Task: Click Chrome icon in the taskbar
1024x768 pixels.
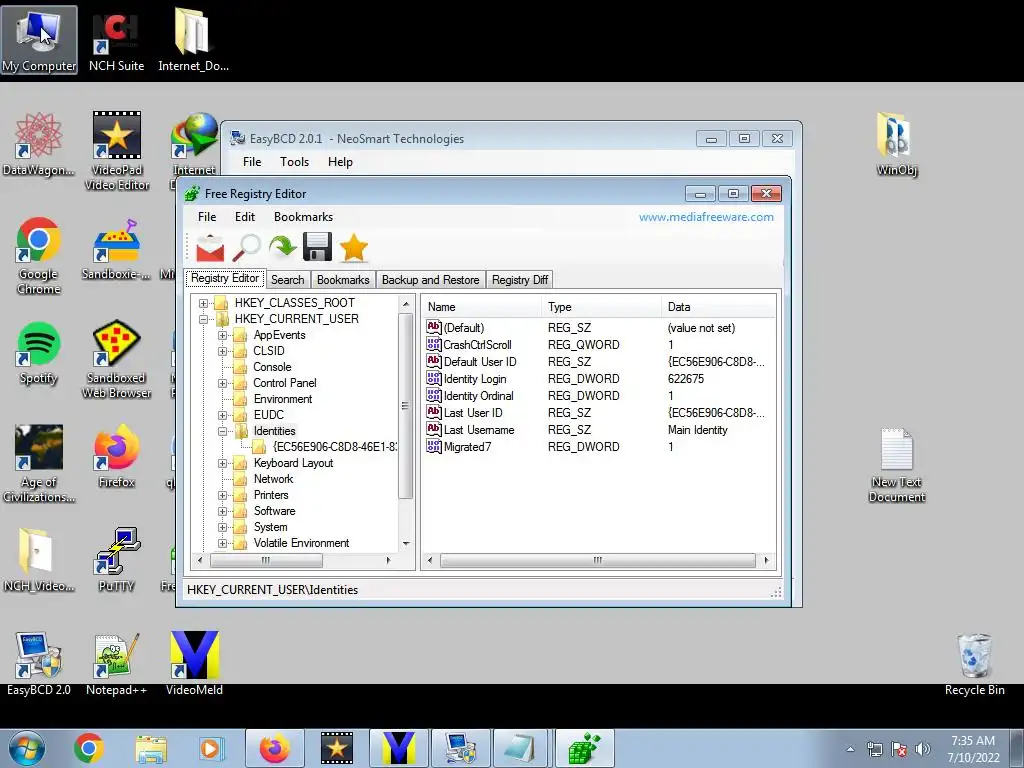Action: pyautogui.click(x=89, y=748)
